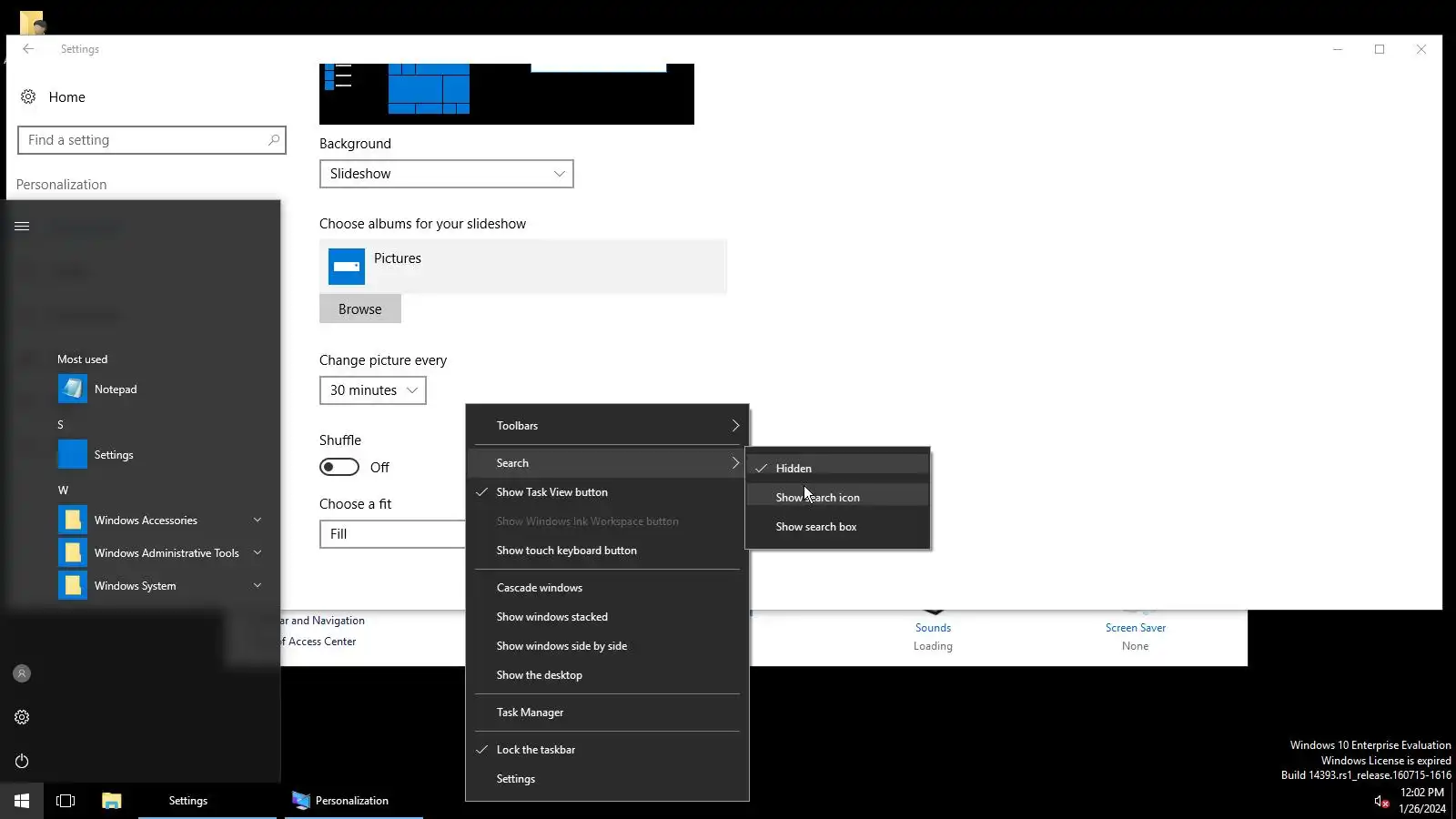The width and height of the screenshot is (1456, 819).
Task: Click the Power icon in Start menu
Action: pyautogui.click(x=22, y=761)
